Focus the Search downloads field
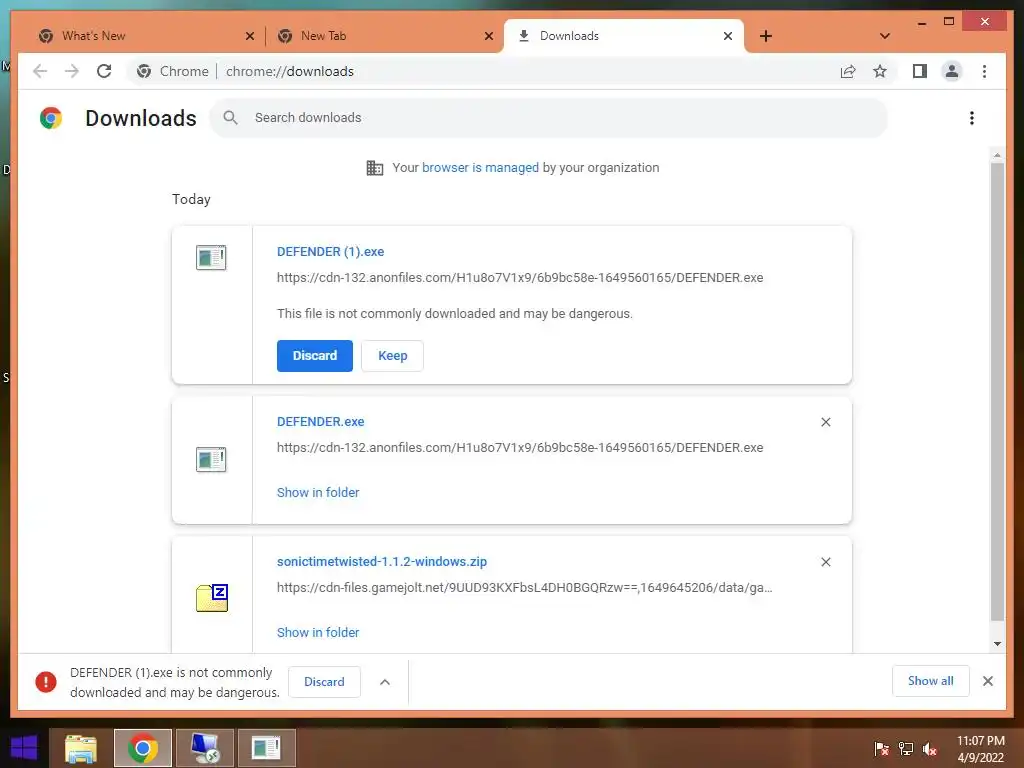The image size is (1024, 768). 549,118
